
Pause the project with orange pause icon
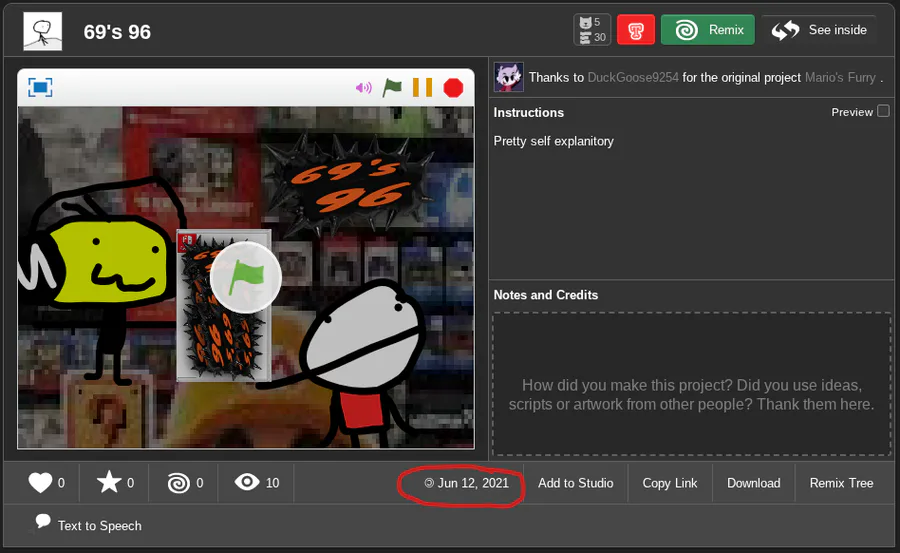point(422,88)
